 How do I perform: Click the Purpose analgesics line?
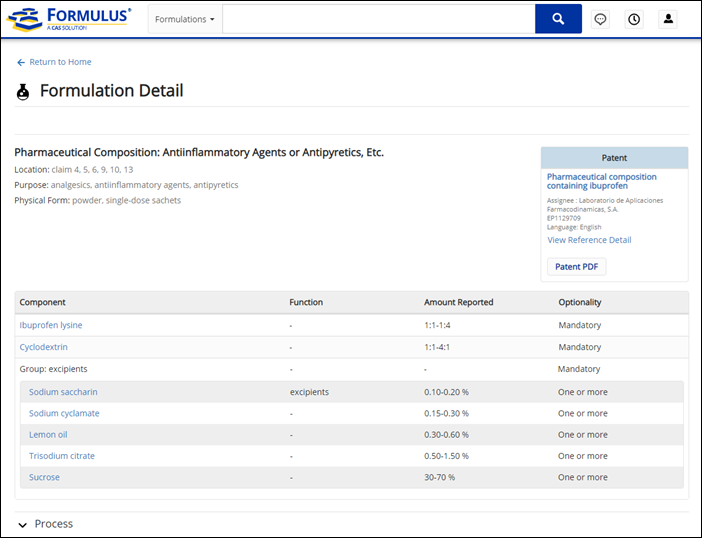pos(126,185)
